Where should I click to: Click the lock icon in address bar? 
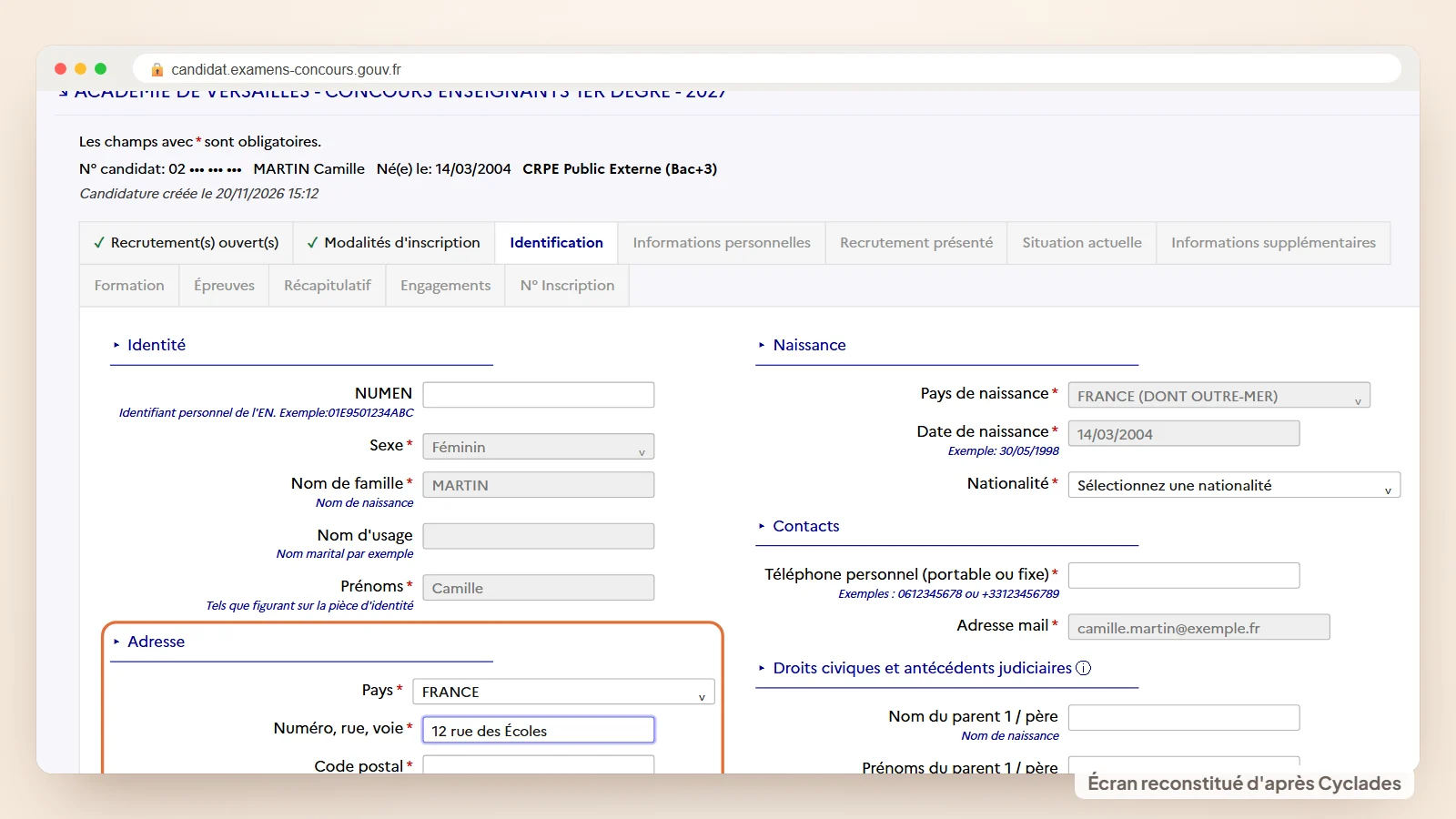point(157,70)
